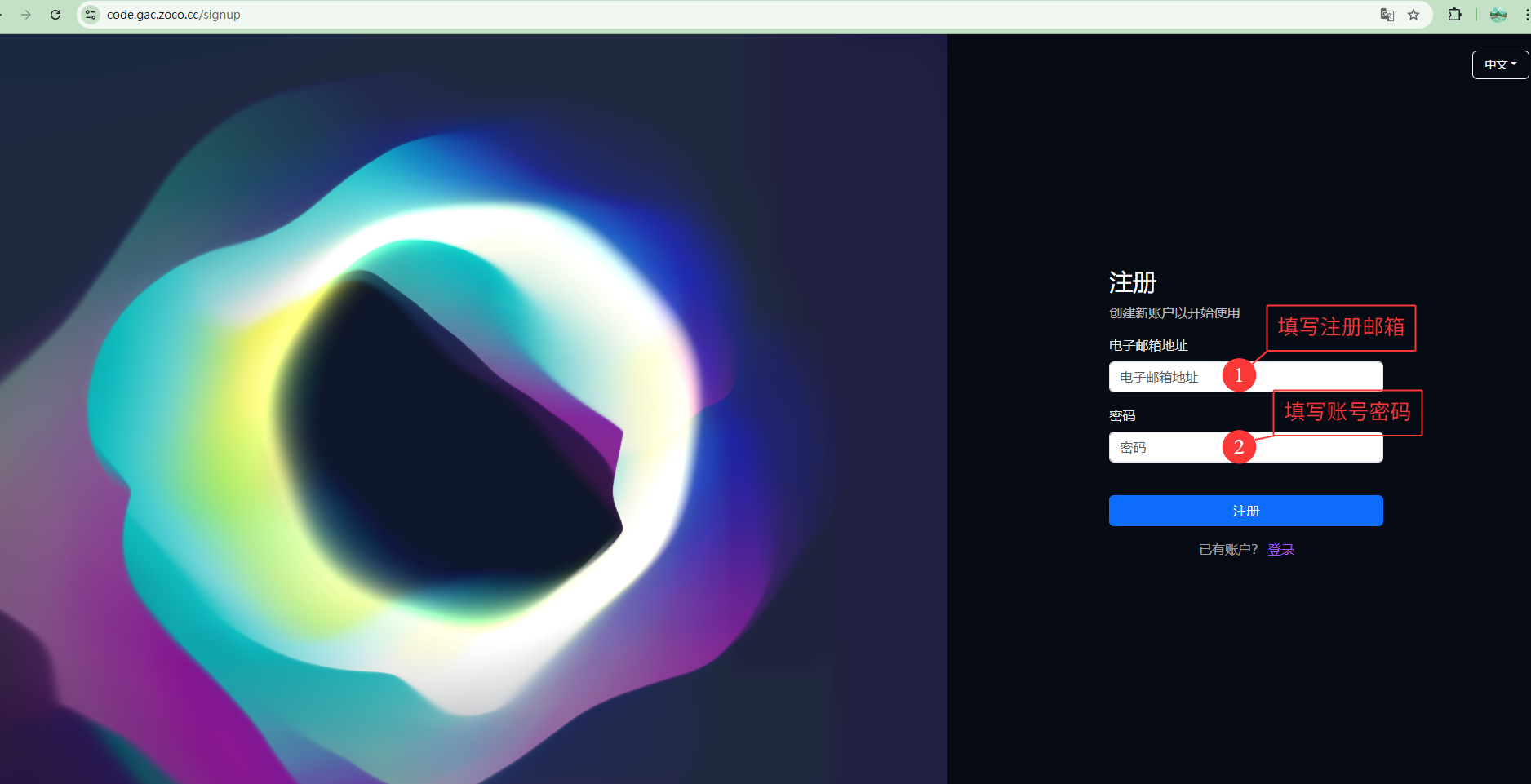1531x784 pixels.
Task: Follow the 登录 link
Action: coord(1280,550)
